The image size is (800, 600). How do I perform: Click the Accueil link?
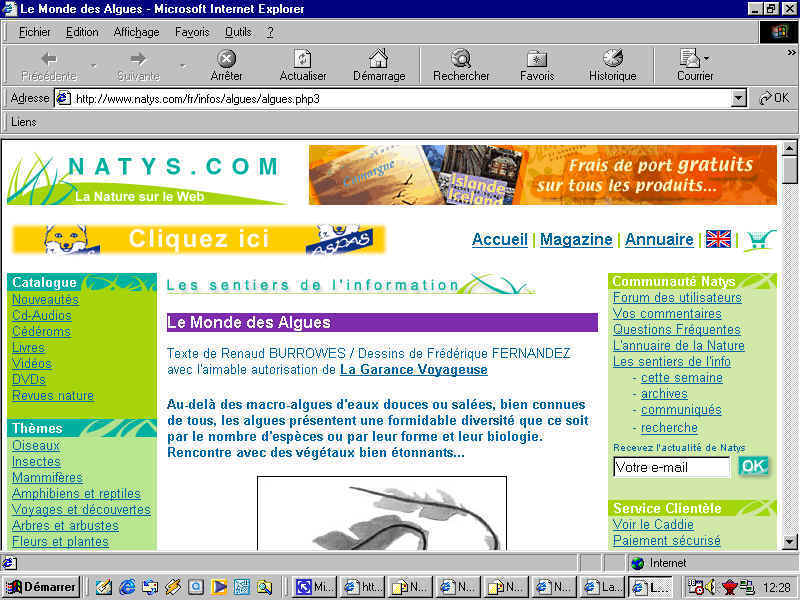tap(499, 239)
